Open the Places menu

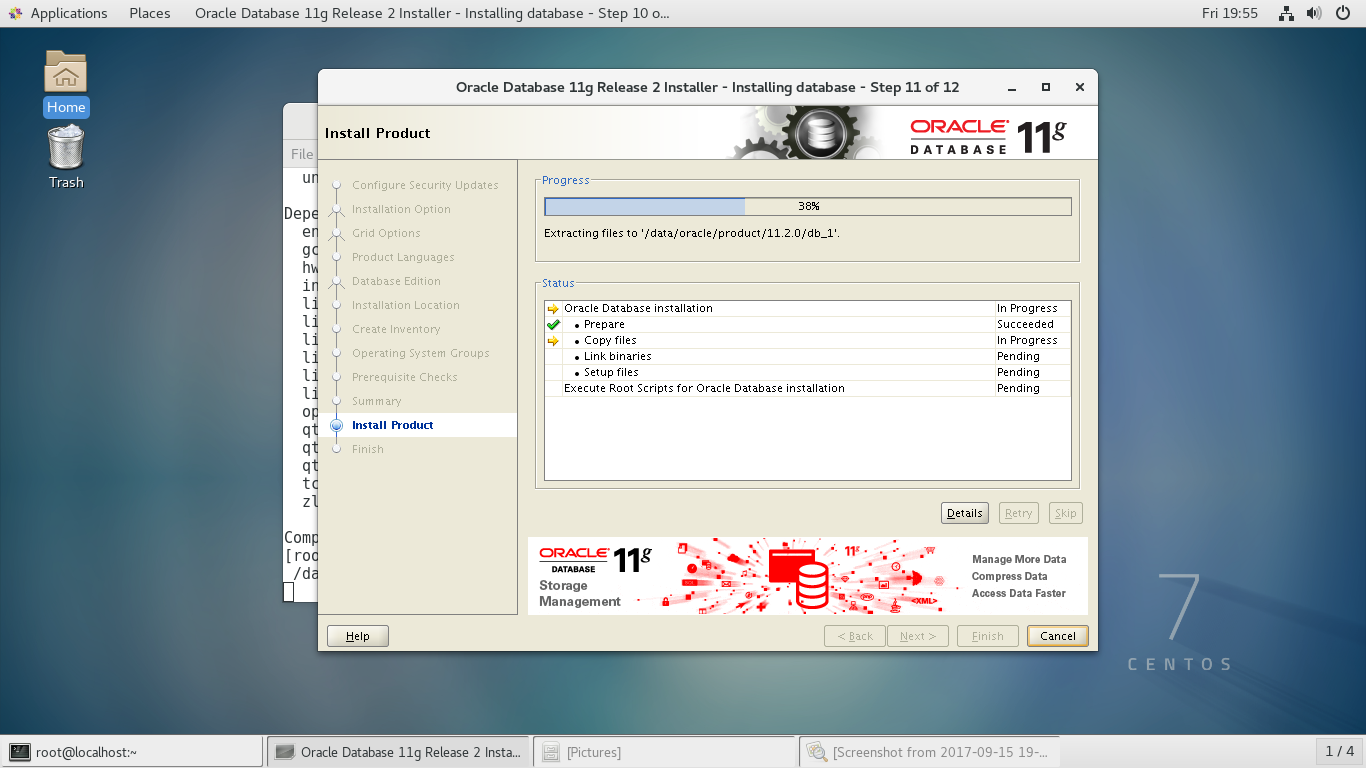(x=150, y=13)
